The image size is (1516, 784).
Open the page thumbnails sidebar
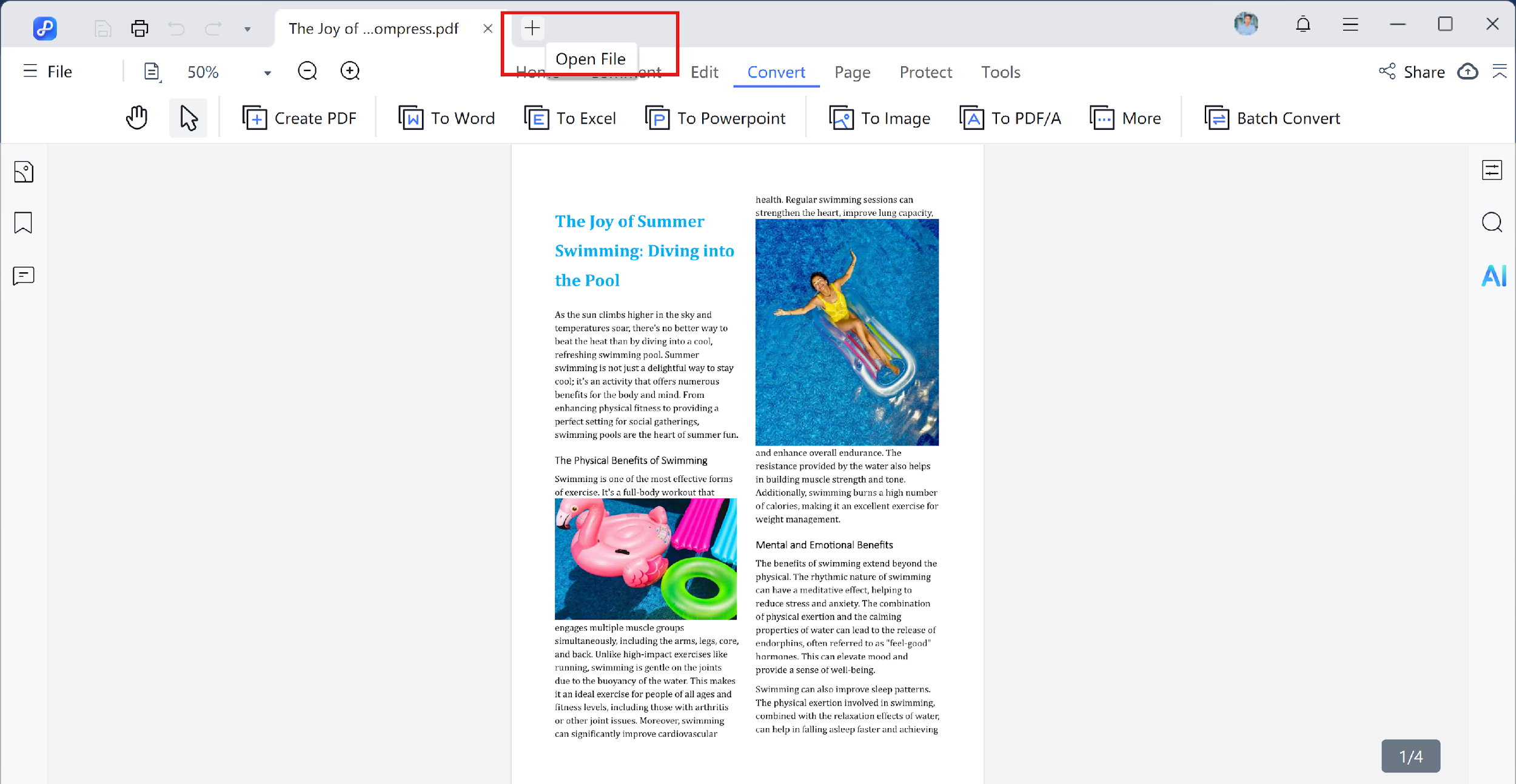point(23,172)
